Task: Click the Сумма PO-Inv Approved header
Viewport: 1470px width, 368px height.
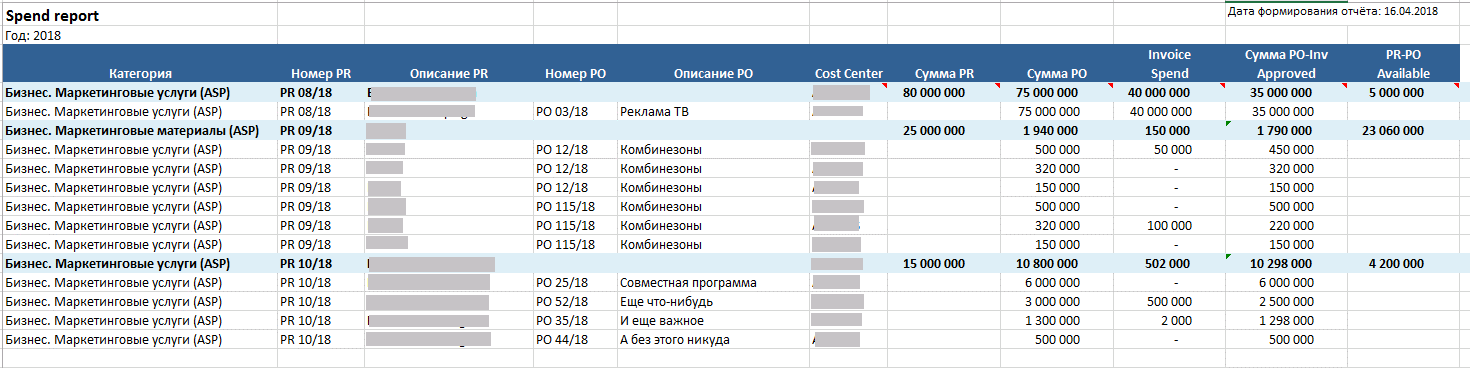Action: pyautogui.click(x=1285, y=64)
